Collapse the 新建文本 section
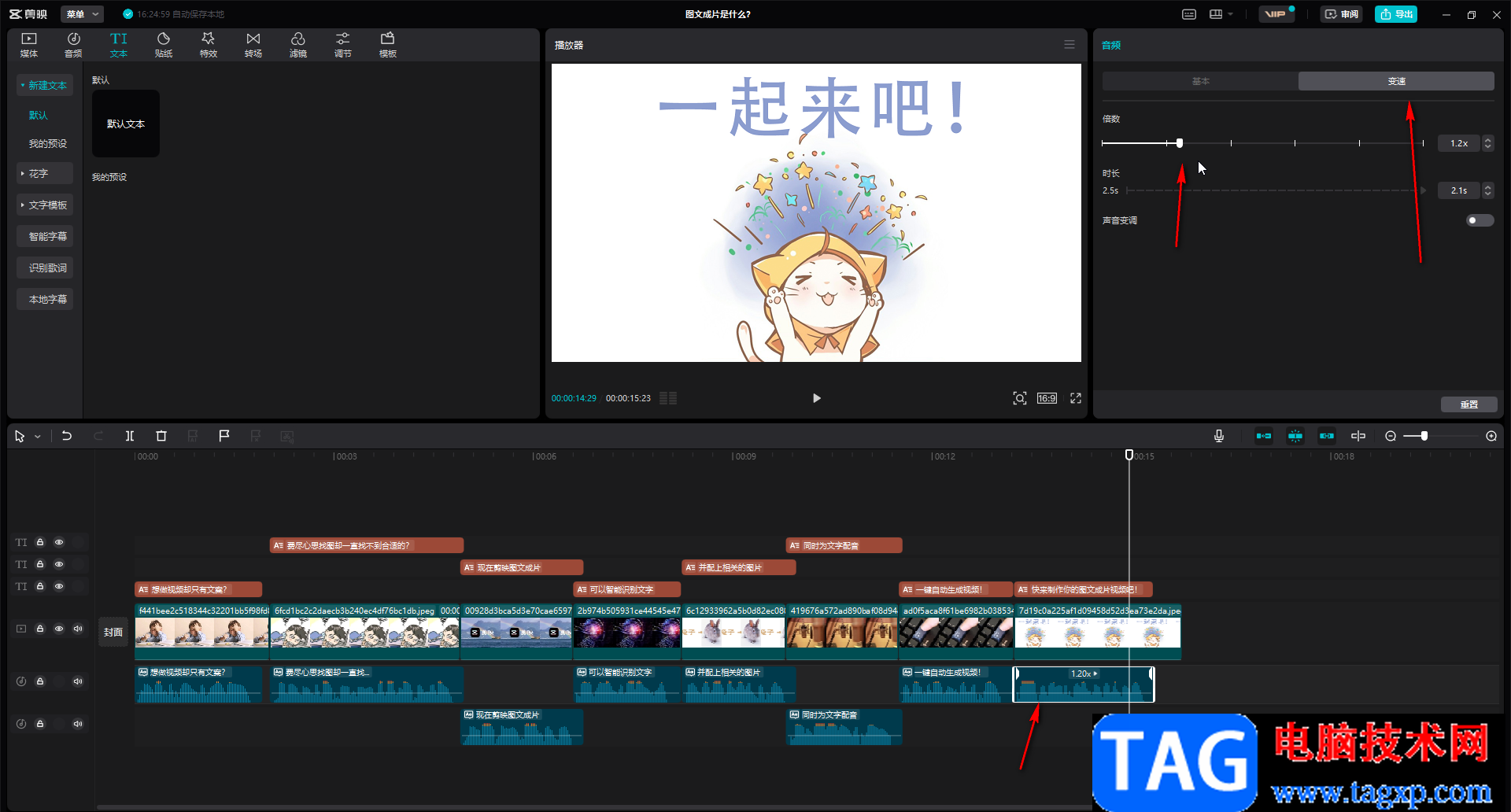This screenshot has width=1511, height=812. coord(45,85)
